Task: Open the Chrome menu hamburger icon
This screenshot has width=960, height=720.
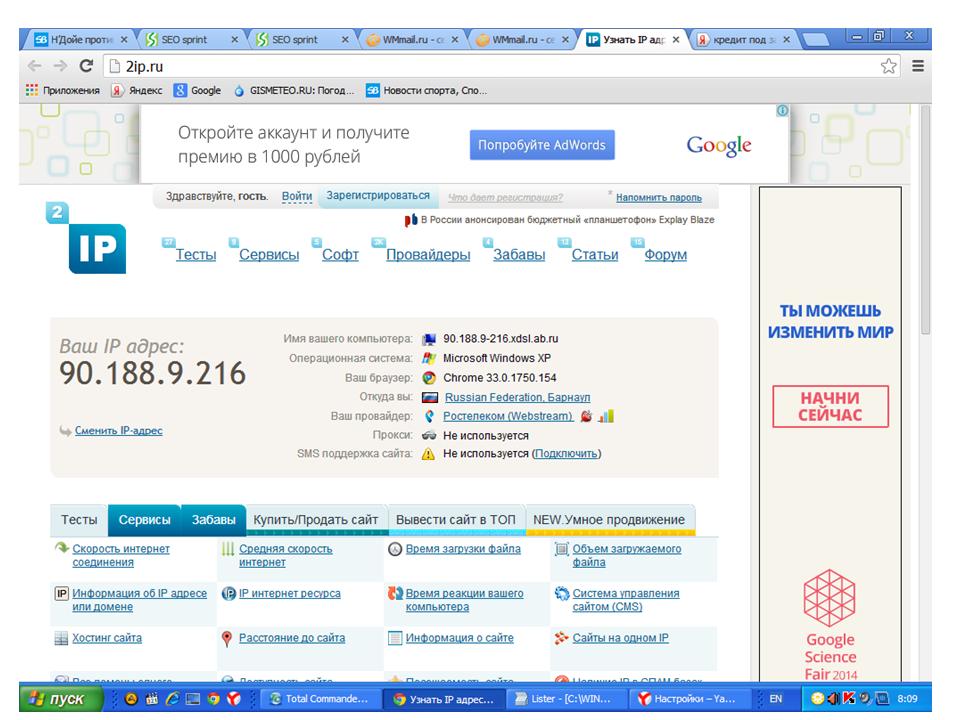Action: tap(918, 66)
